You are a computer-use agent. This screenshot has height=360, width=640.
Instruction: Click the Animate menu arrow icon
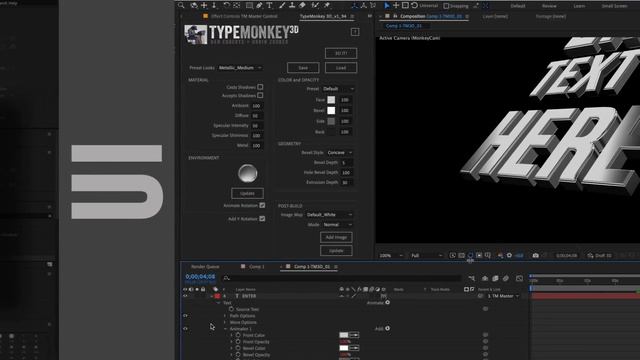(387, 302)
